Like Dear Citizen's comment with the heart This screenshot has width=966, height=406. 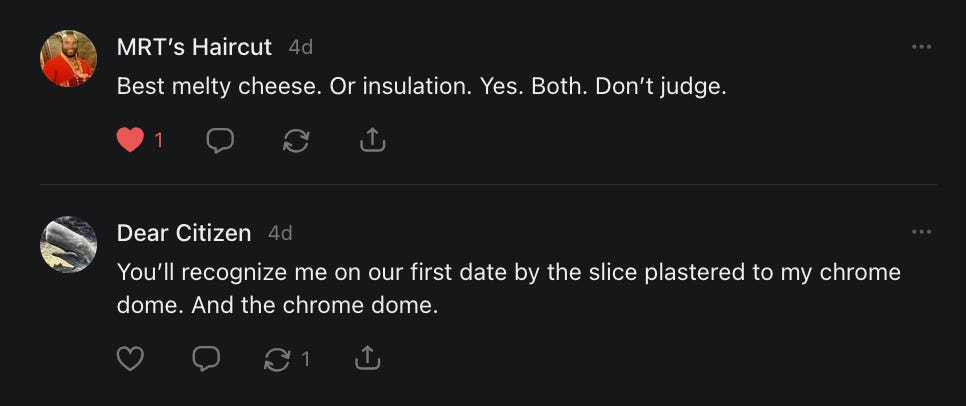click(x=131, y=357)
